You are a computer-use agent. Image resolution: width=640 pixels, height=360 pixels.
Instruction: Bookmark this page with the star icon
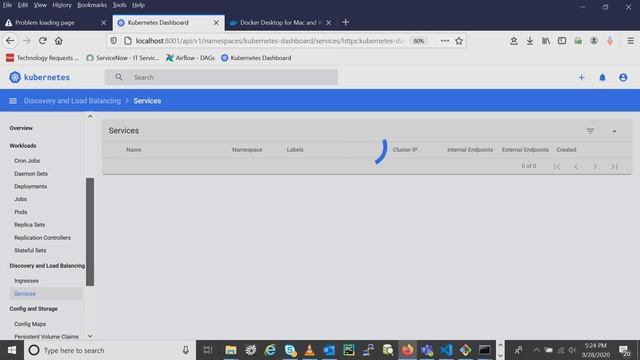coord(459,41)
